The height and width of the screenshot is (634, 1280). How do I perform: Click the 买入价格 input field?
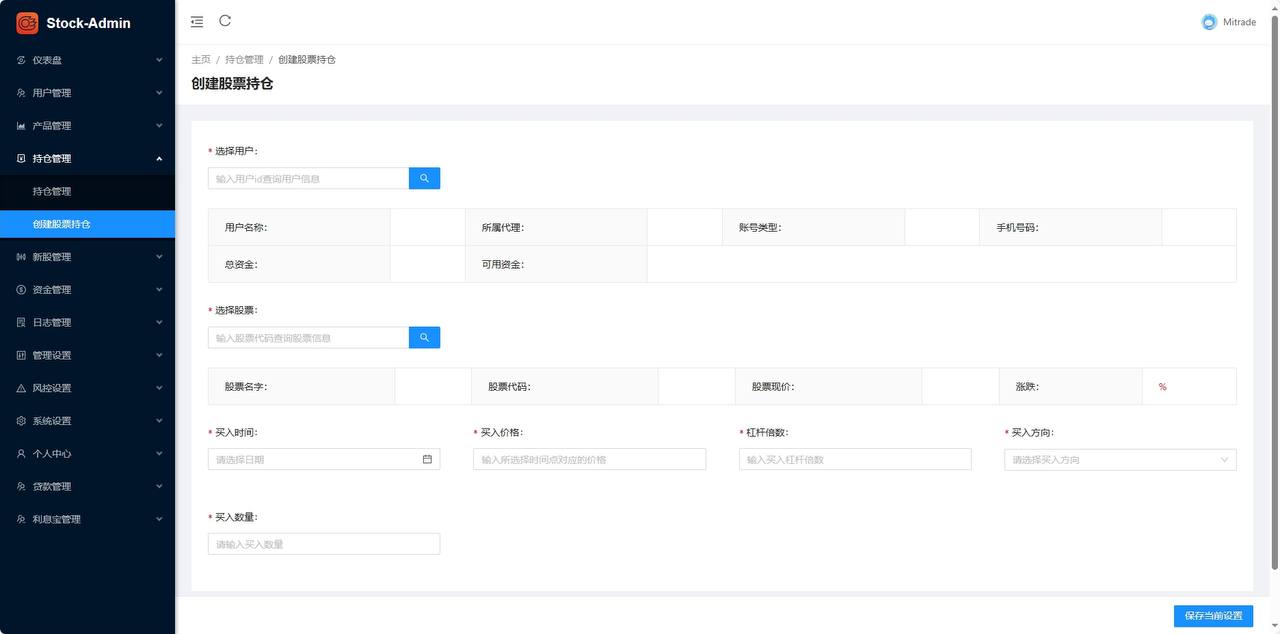pos(589,459)
